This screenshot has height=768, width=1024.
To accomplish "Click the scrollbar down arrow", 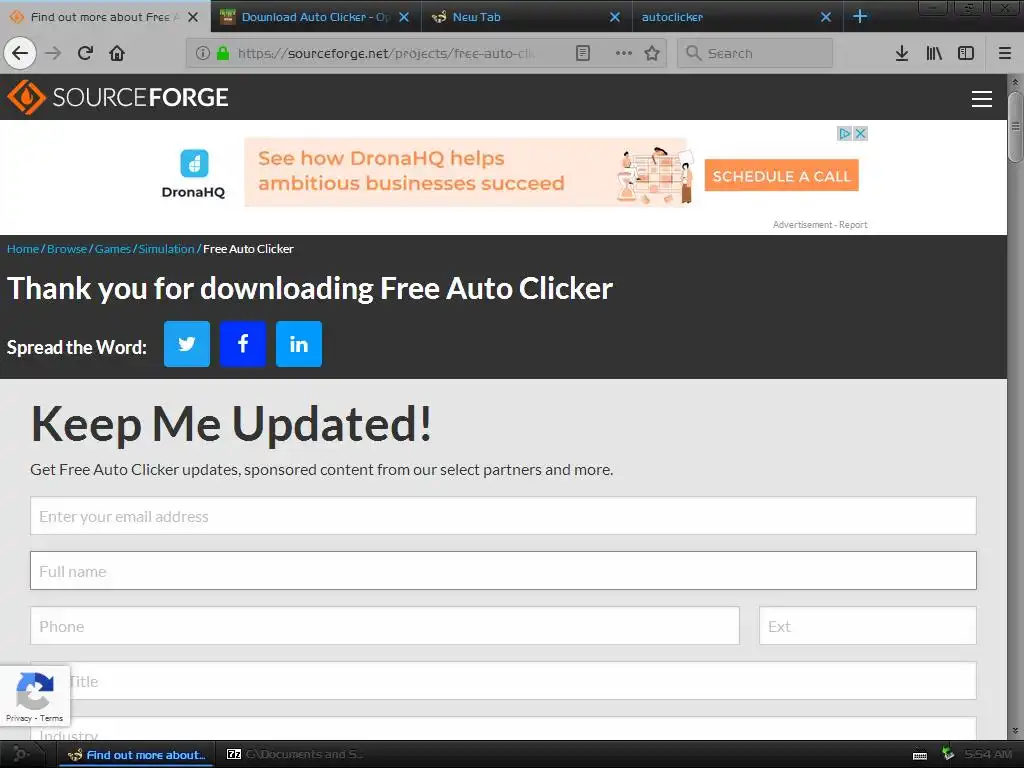I will pos(1015,730).
